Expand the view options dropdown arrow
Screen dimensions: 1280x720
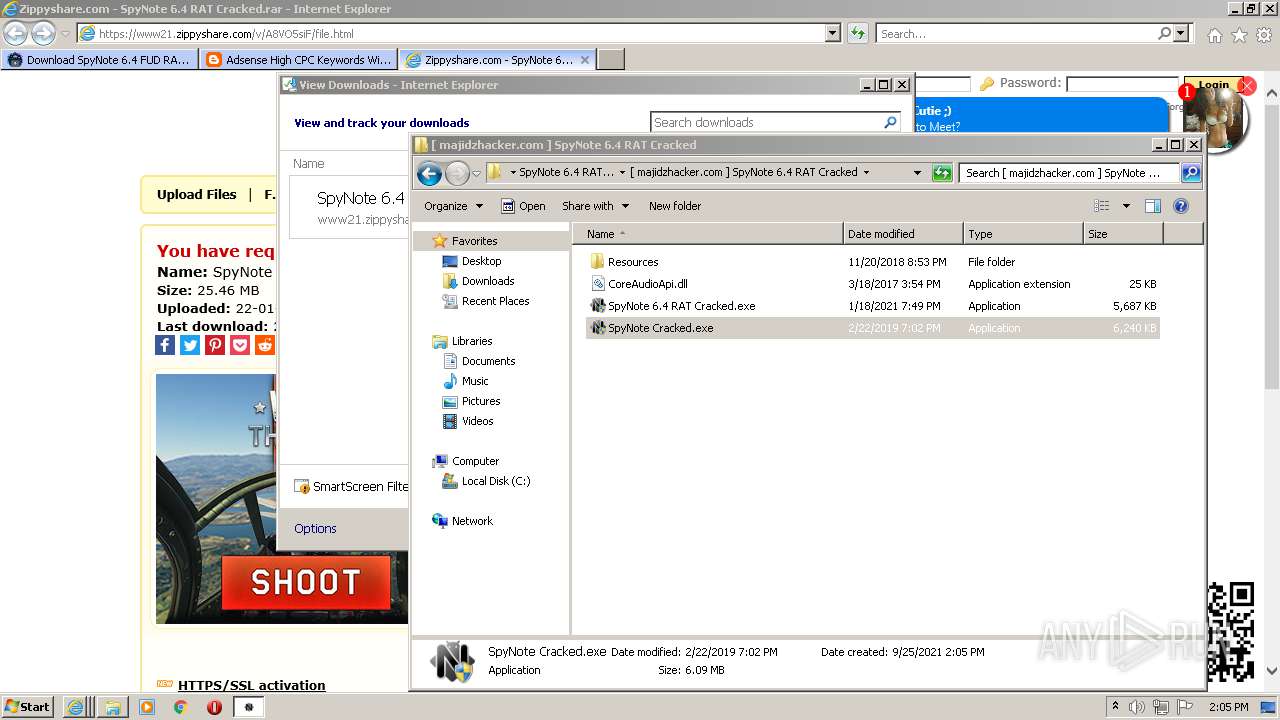tap(1126, 206)
